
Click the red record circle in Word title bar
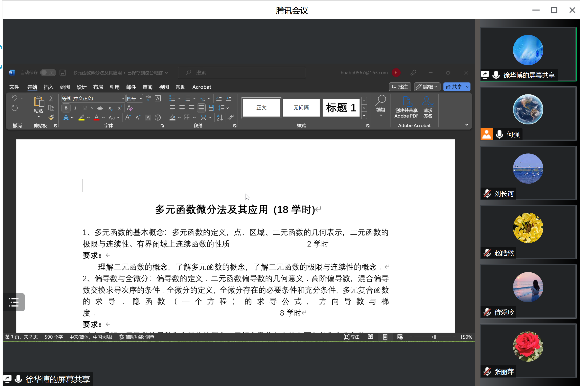click(x=396, y=72)
